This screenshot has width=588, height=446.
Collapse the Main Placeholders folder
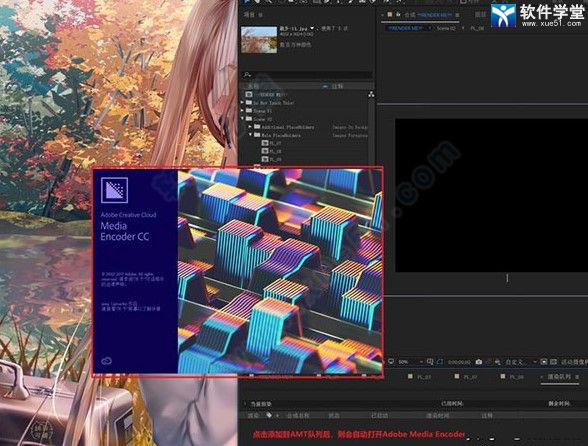tap(250, 135)
